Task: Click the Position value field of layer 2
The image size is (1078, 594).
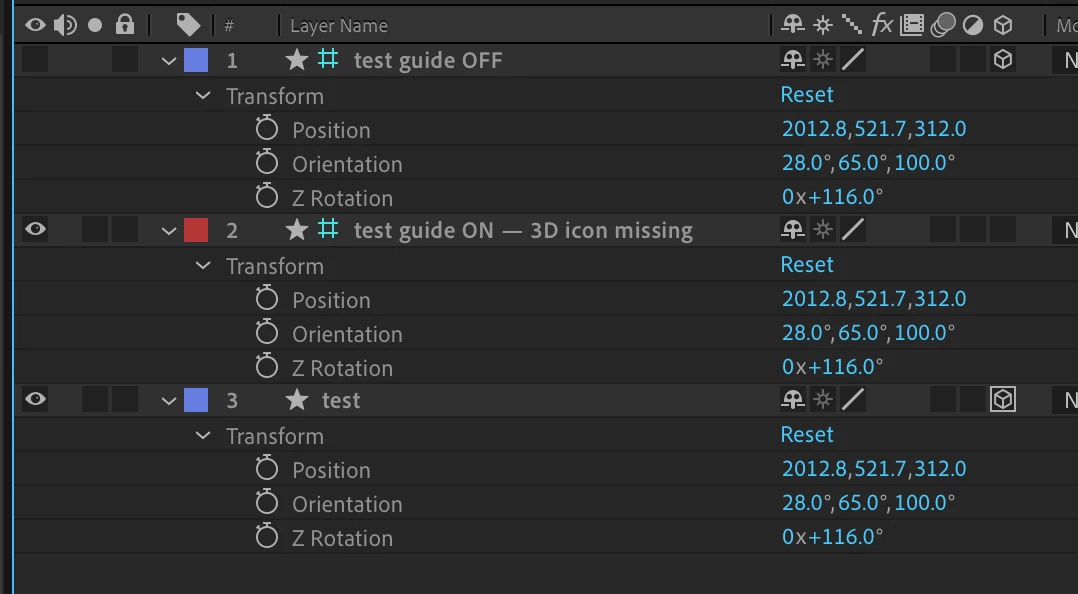Action: (x=873, y=299)
